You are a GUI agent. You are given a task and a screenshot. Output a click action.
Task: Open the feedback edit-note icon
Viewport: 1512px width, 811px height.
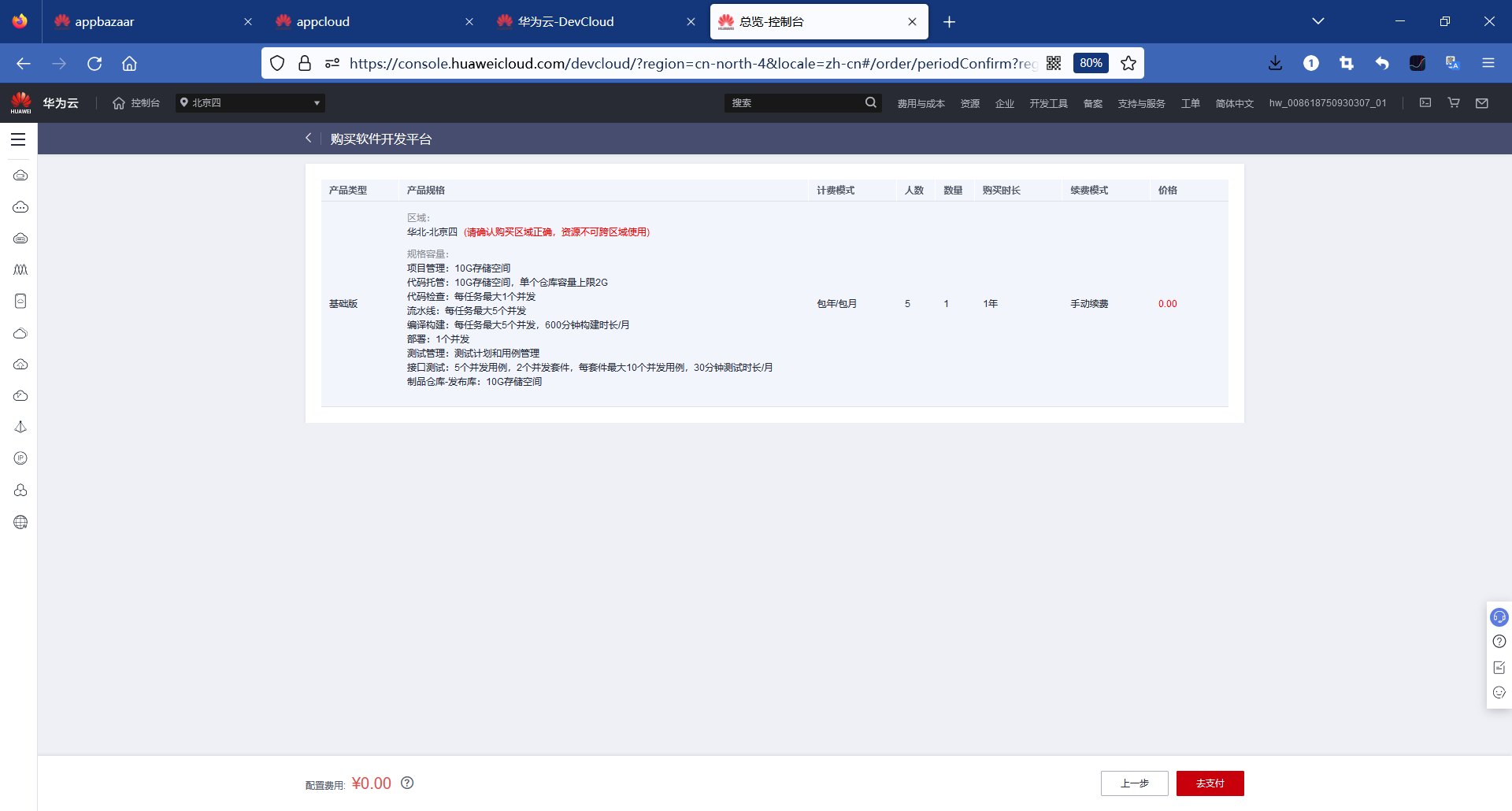pyautogui.click(x=1499, y=668)
